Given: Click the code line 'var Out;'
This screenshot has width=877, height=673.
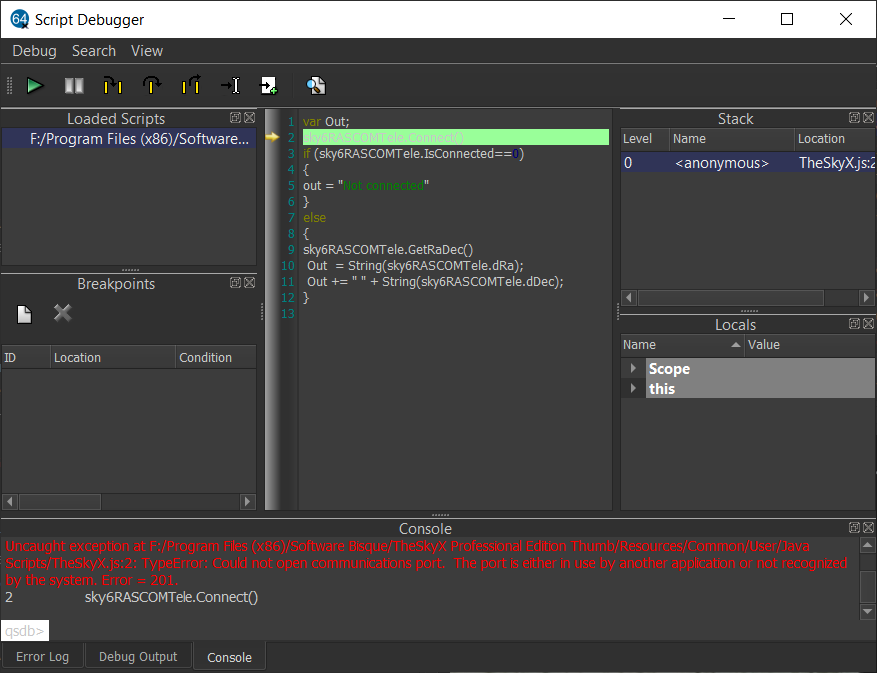Looking at the screenshot, I should 326,121.
